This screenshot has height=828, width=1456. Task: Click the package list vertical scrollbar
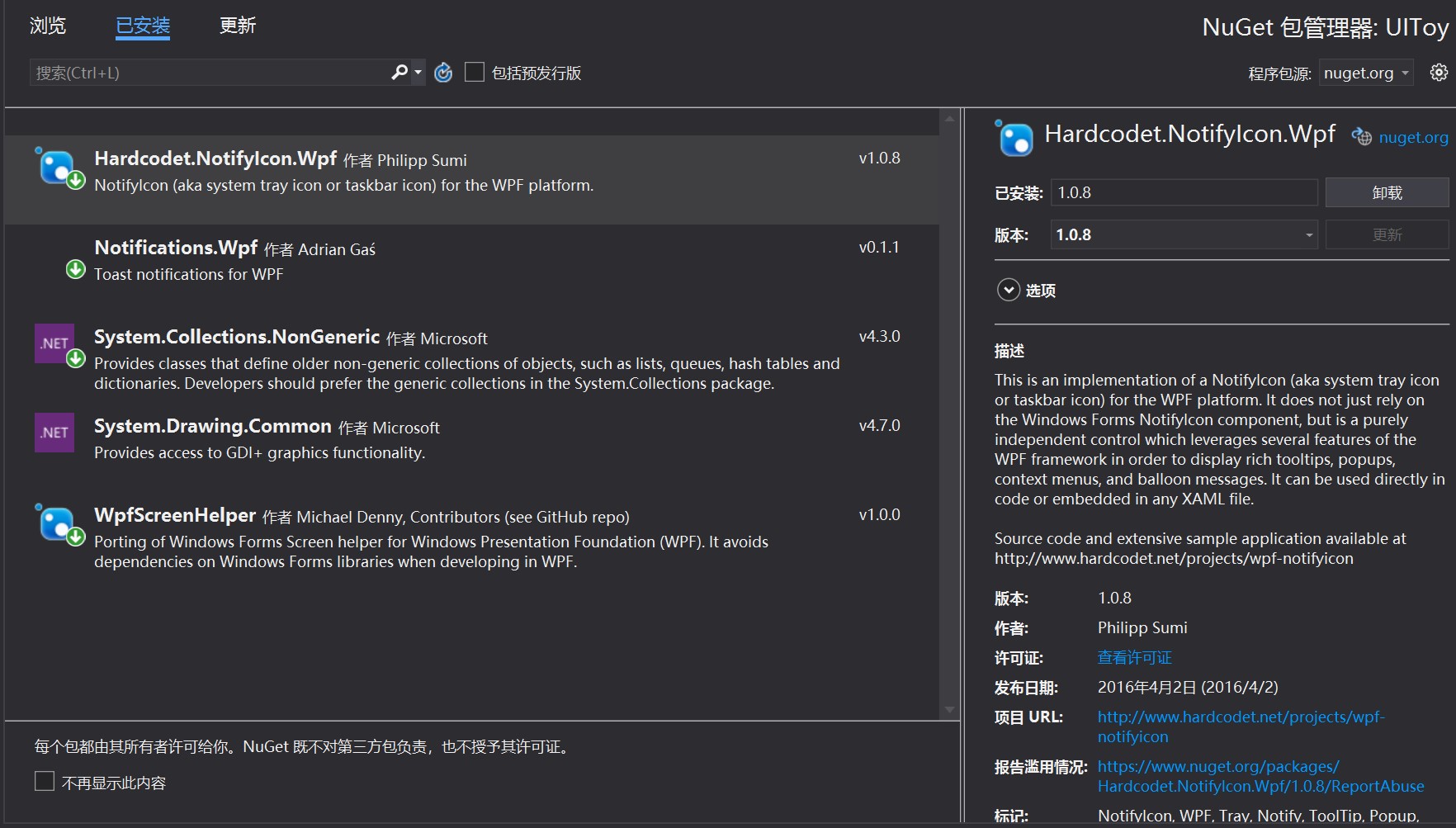click(x=949, y=413)
